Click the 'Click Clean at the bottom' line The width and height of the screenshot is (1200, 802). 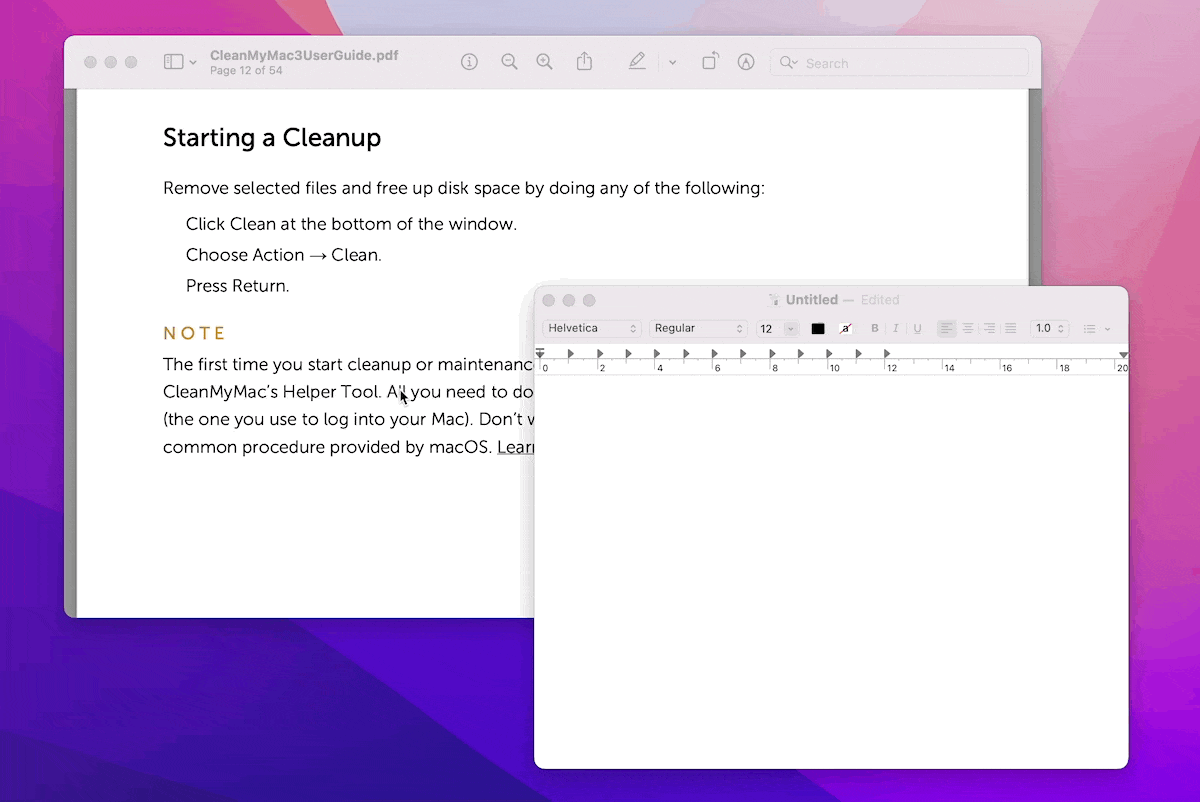pos(351,224)
